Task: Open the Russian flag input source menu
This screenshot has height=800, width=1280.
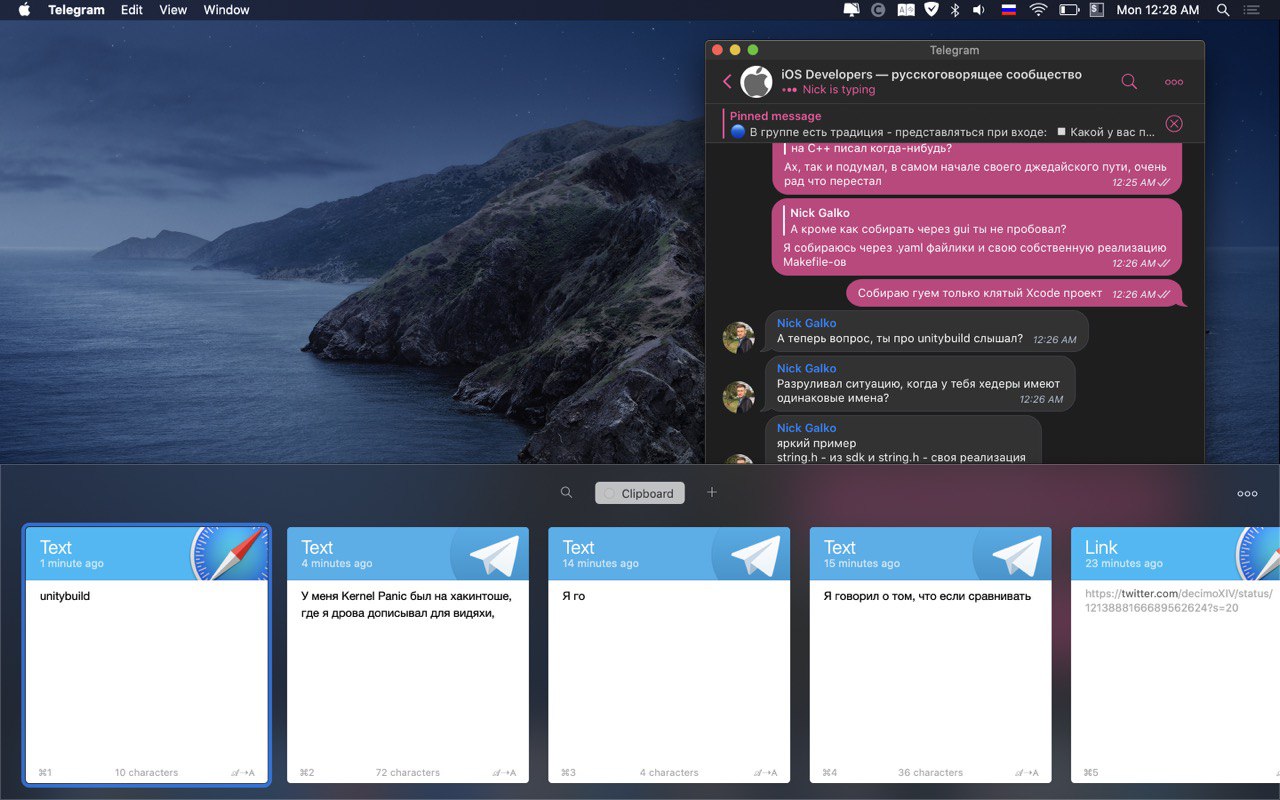Action: [1009, 10]
